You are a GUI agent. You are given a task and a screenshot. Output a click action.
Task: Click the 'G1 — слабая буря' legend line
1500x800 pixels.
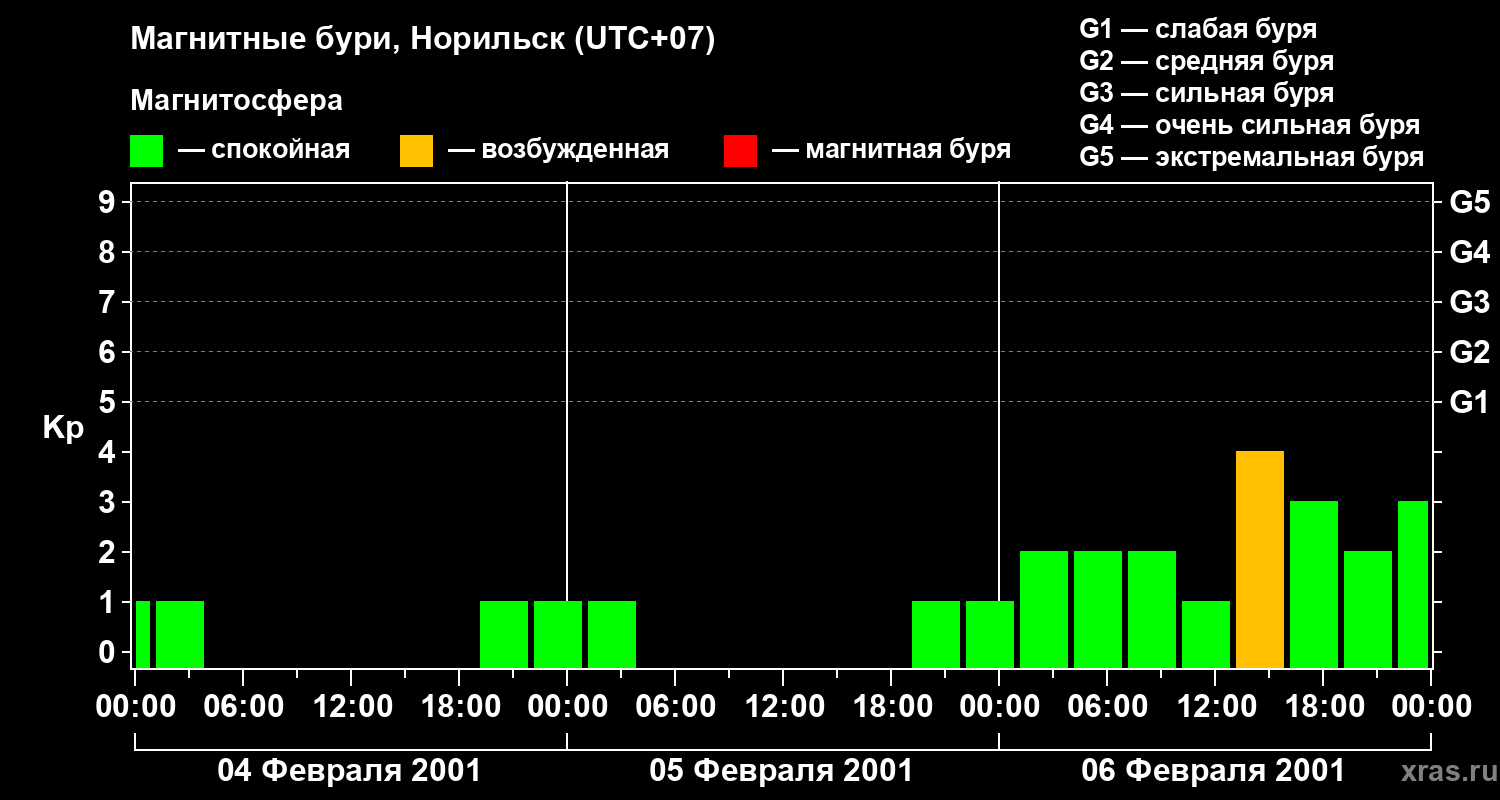(1198, 29)
